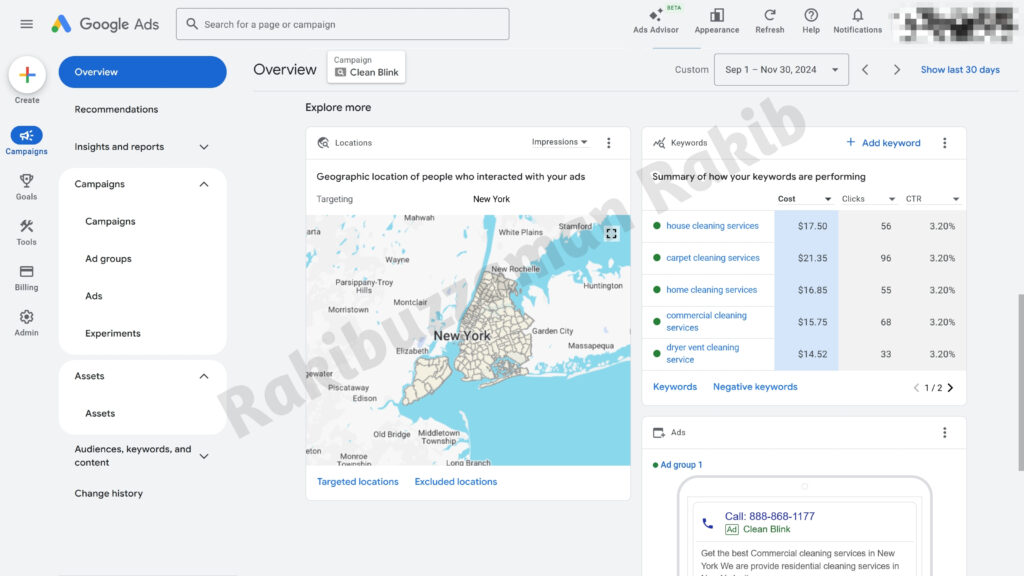Viewport: 1024px width, 576px height.
Task: Expand the map to fullscreen
Action: point(612,233)
